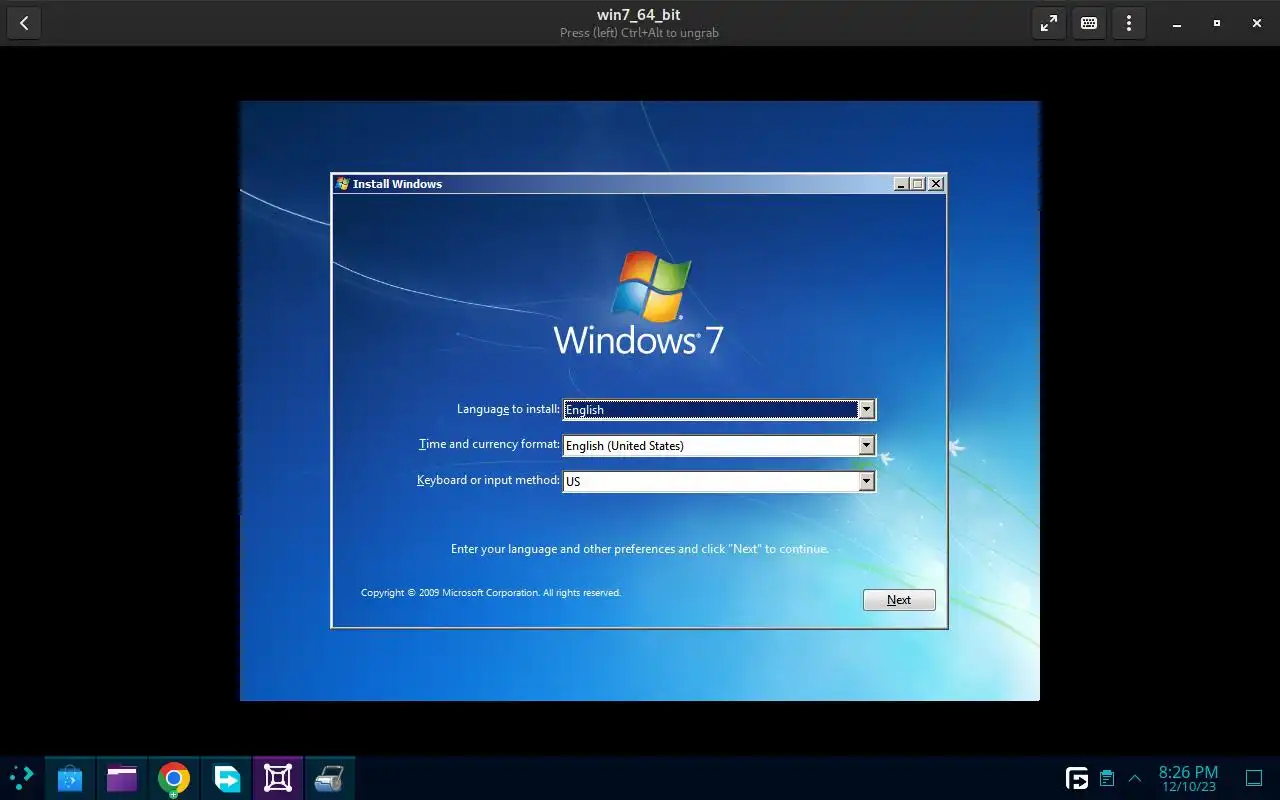Screen dimensions: 1280x800
Task: Open the purple file manager in taskbar
Action: [122, 778]
